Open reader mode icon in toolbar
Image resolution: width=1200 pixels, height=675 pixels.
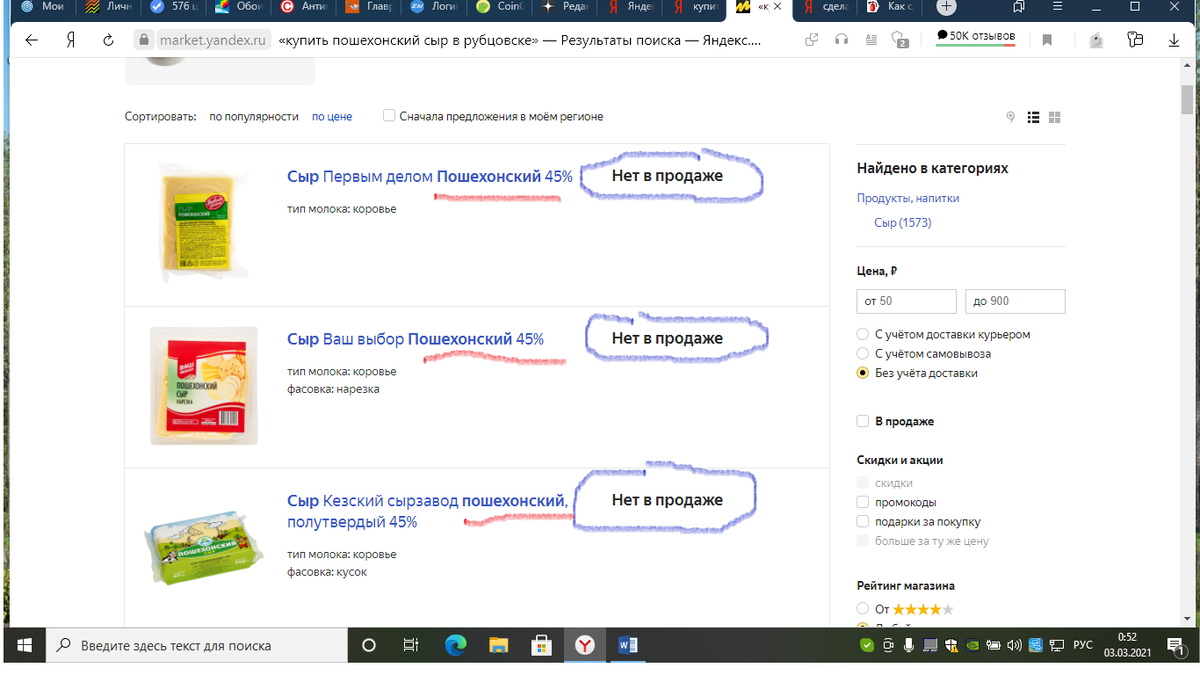pyautogui.click(x=871, y=40)
